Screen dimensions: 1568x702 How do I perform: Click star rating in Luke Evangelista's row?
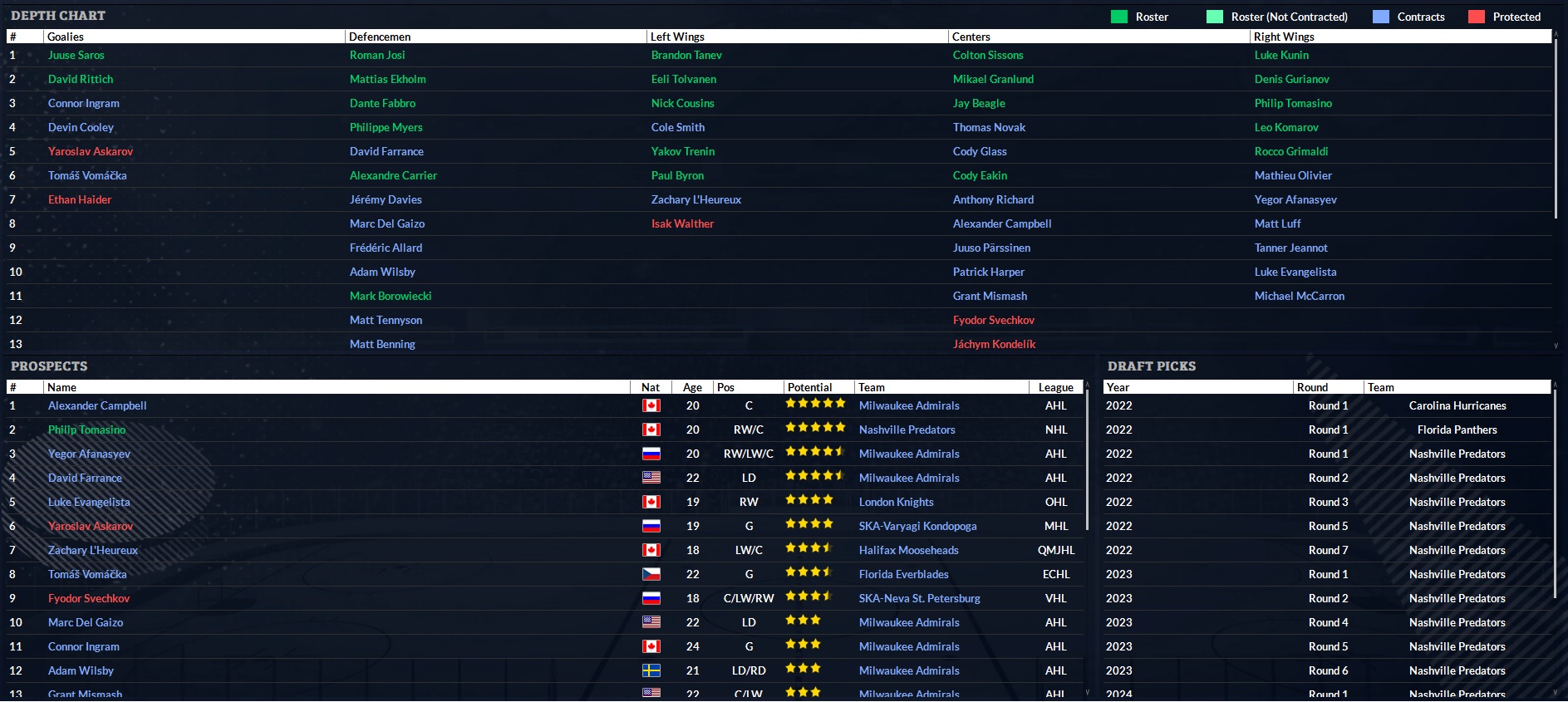point(809,500)
